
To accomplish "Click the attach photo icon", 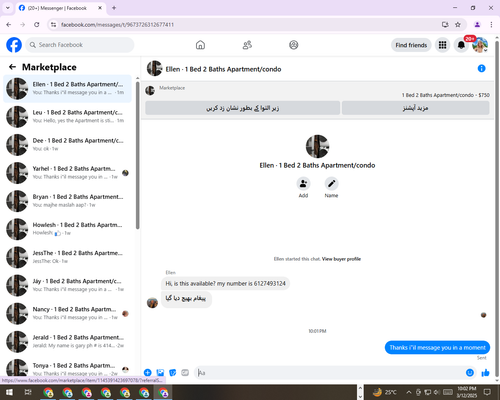I will point(160,373).
